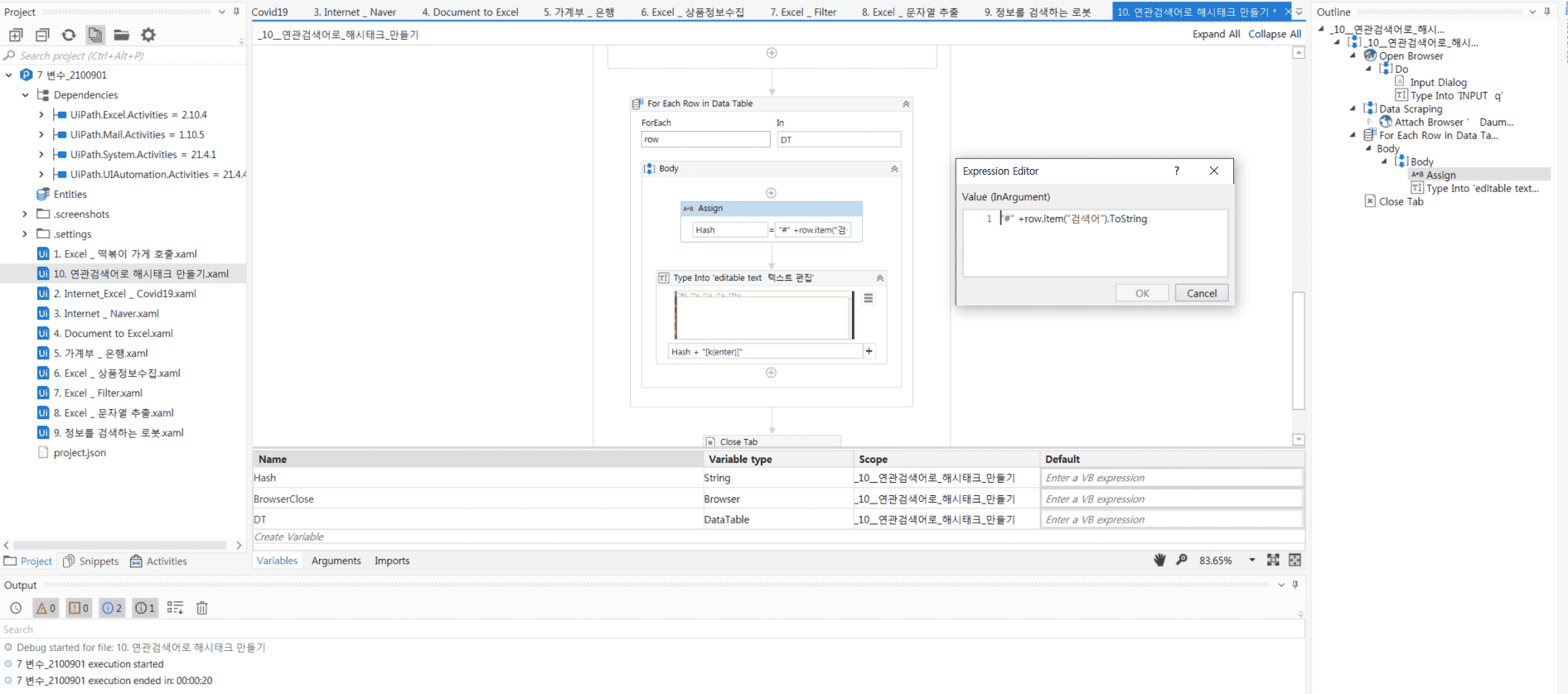Activate the Pan hand tool
The width and height of the screenshot is (1568, 694).
click(1159, 561)
